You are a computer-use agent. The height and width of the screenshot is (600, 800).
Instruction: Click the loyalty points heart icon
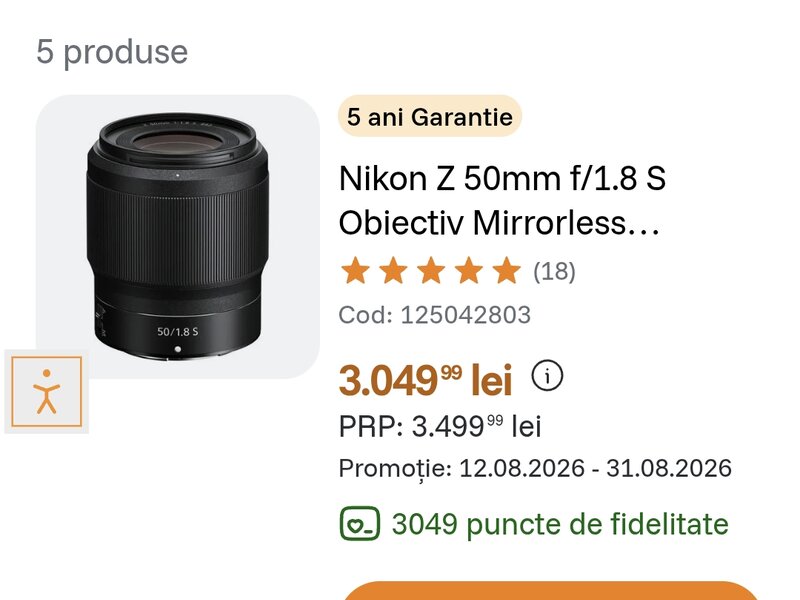point(360,523)
